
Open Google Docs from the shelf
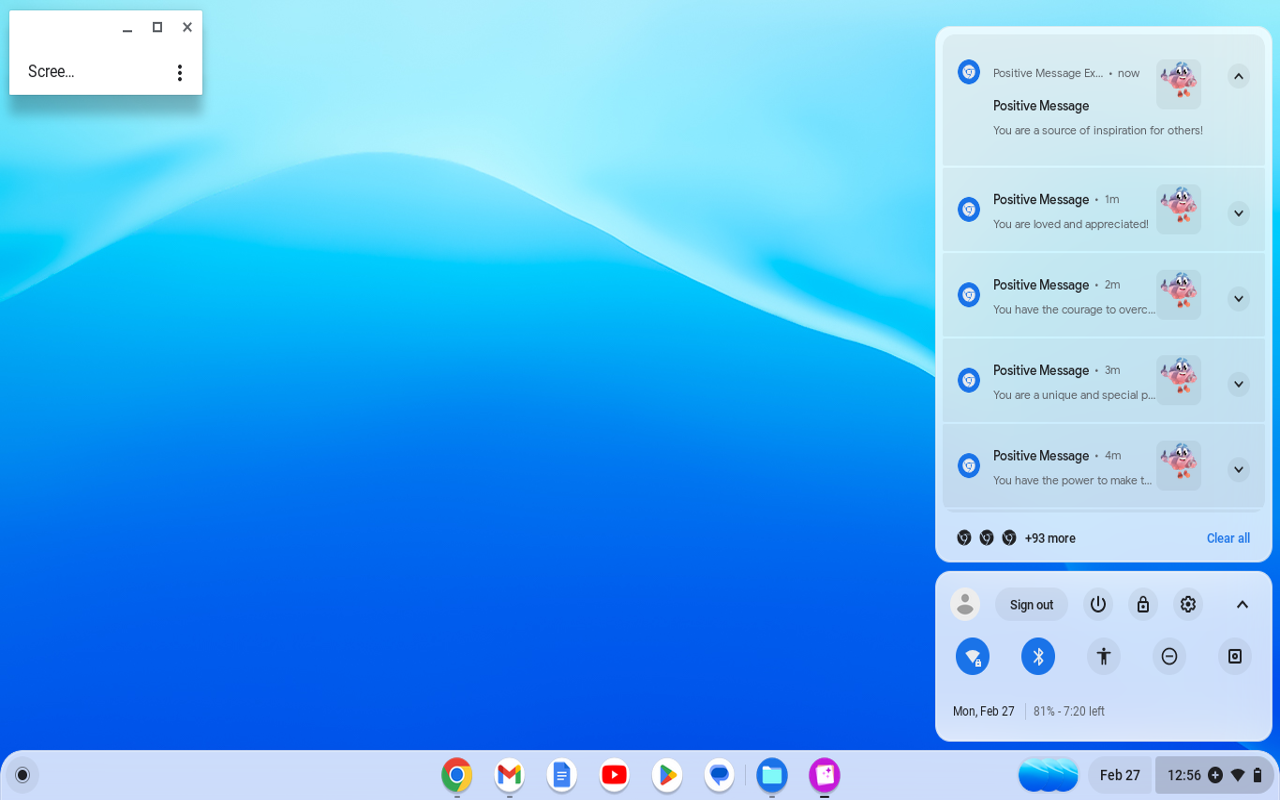561,775
